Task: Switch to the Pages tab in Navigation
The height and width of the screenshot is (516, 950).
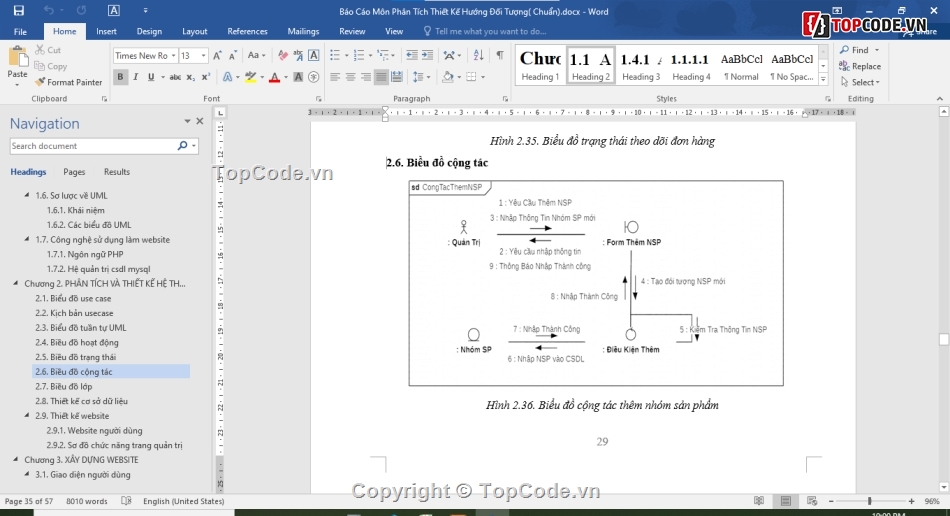Action: click(x=74, y=172)
